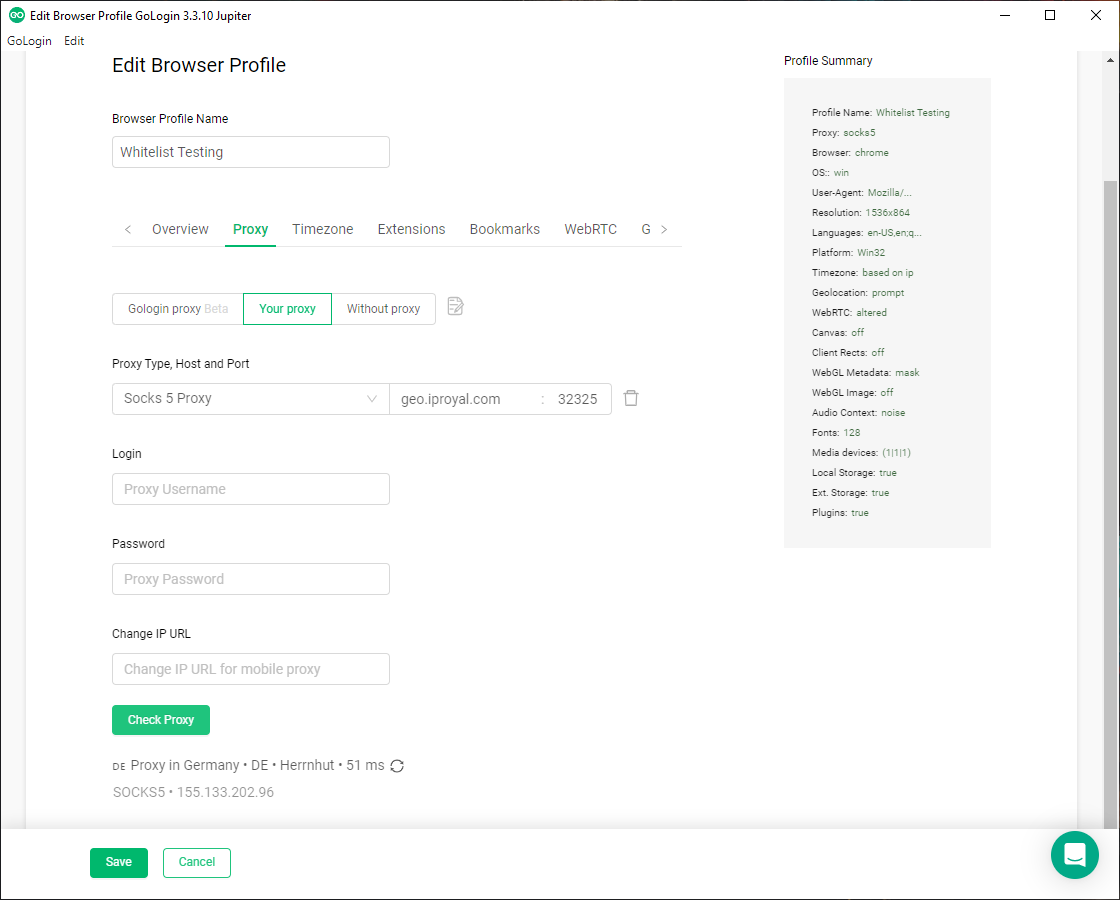The image size is (1120, 900).
Task: Switch to the Bookmarks tab
Action: tap(505, 229)
